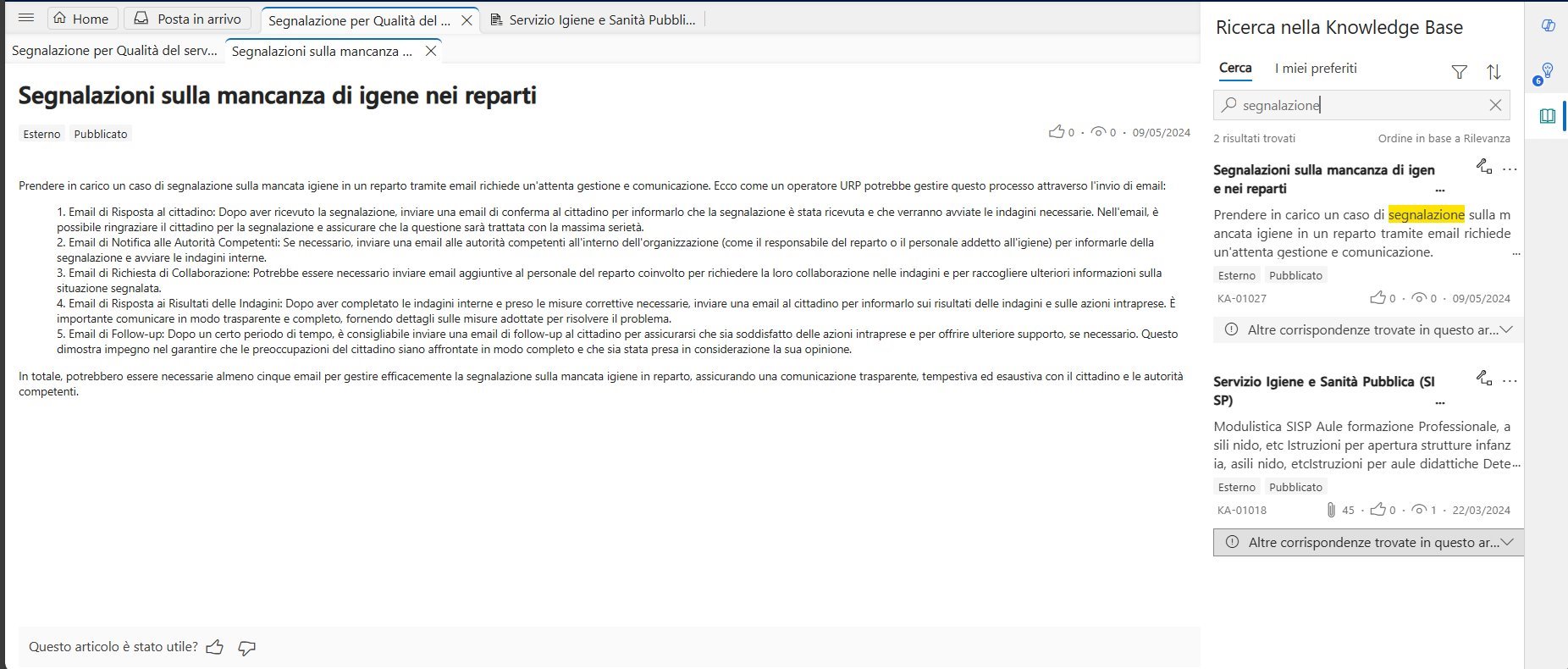The height and width of the screenshot is (669, 1568).
Task: Click the Ricerca nella Knowledge Base heading
Action: coord(1339,27)
